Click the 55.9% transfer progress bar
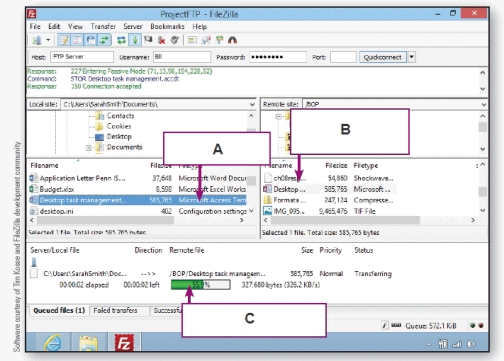The image size is (504, 361). 200,285
